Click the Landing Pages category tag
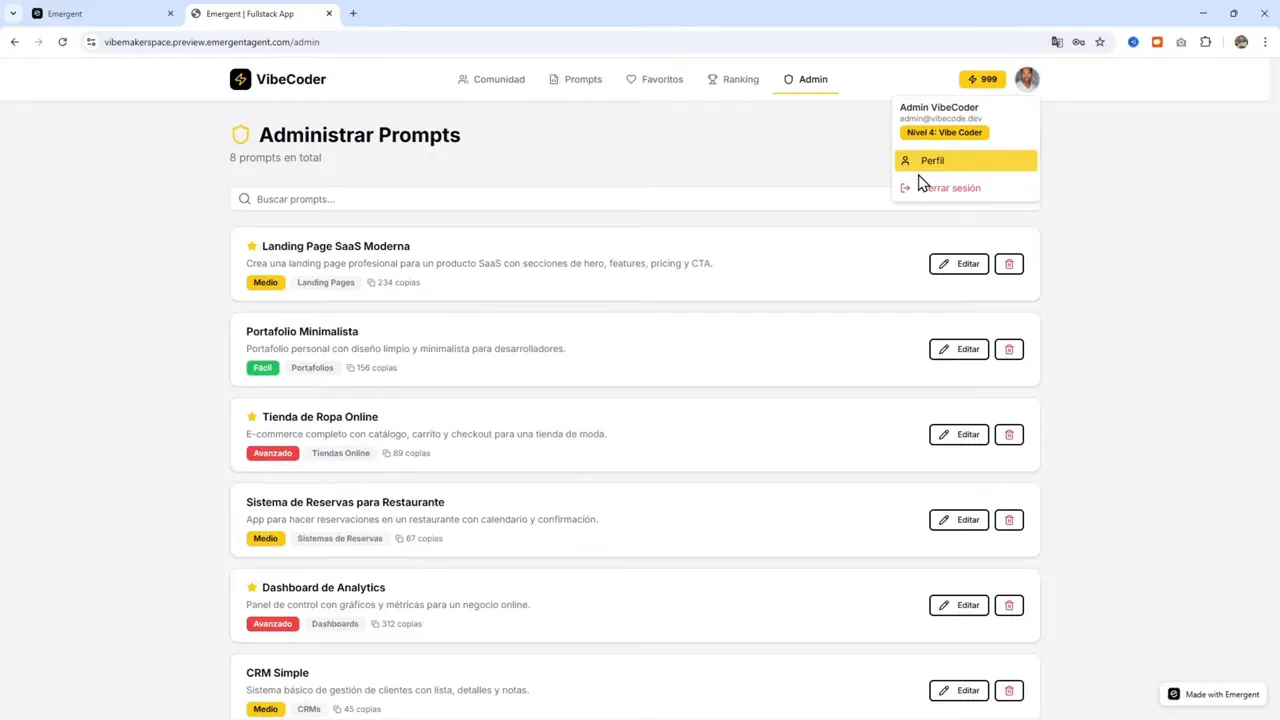The height and width of the screenshot is (720, 1280). coord(326,283)
